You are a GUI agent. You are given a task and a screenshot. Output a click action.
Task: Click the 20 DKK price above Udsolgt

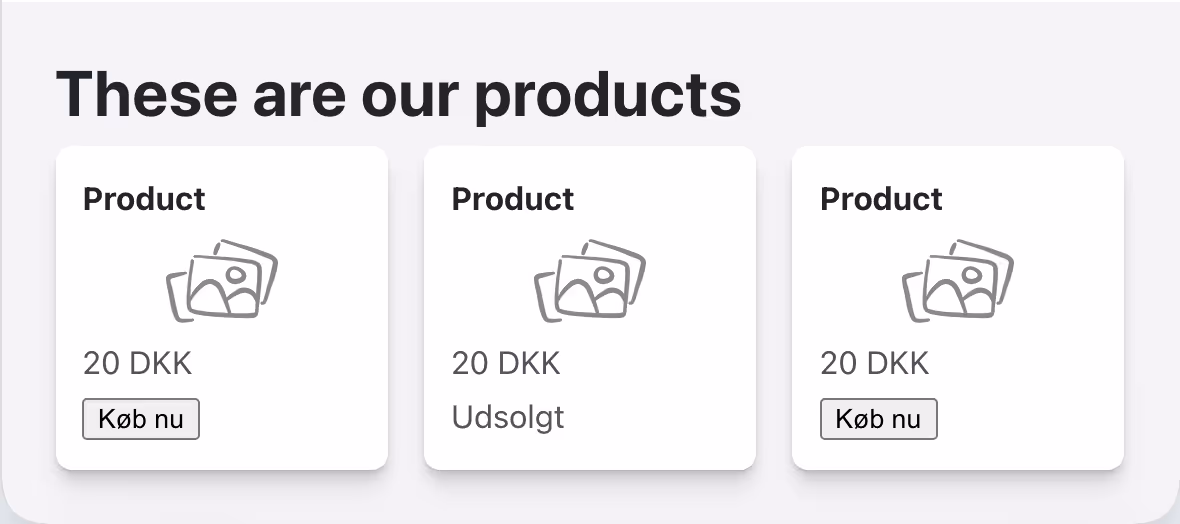click(506, 363)
